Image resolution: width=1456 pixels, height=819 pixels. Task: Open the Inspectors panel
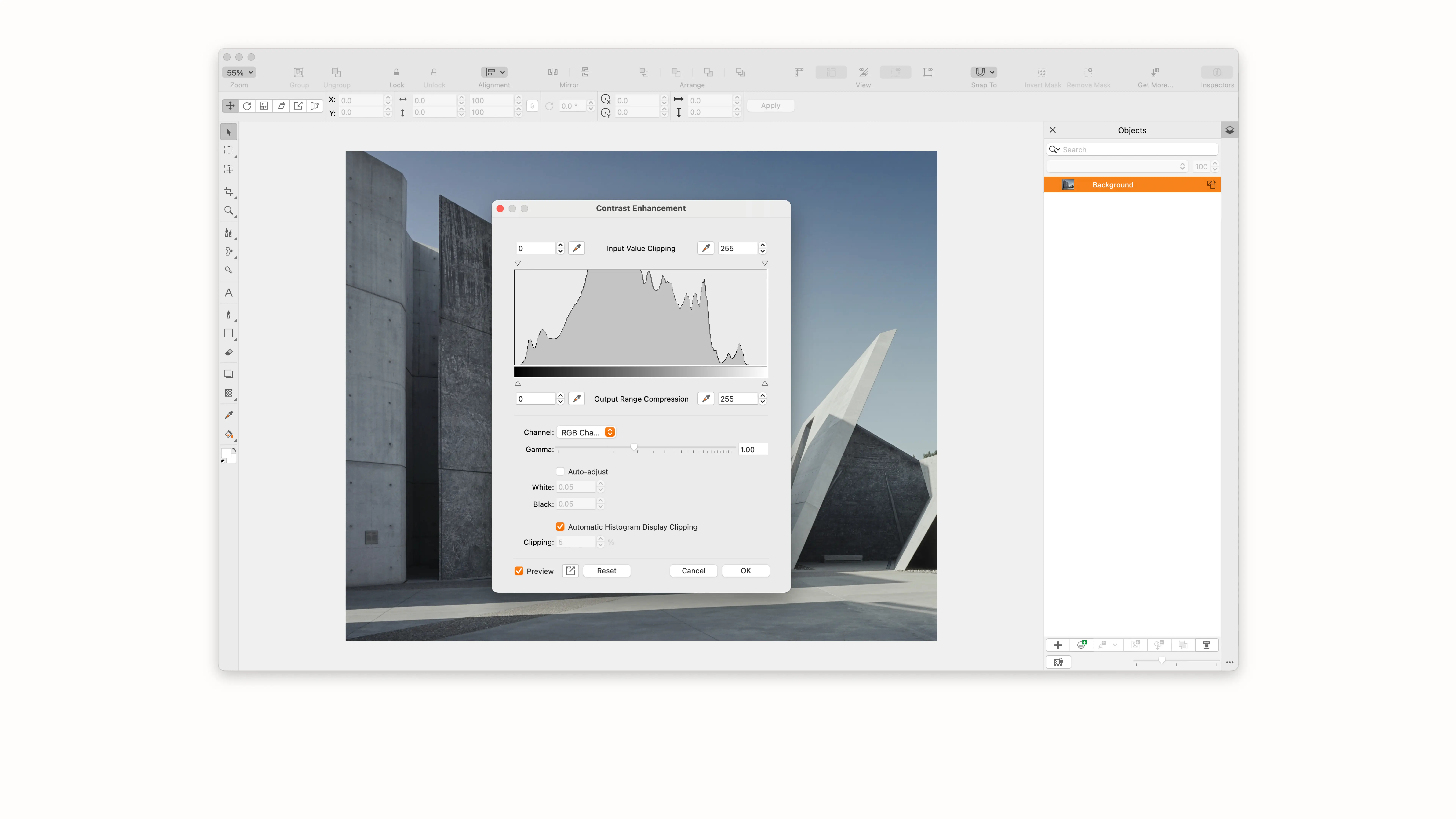[x=1217, y=72]
